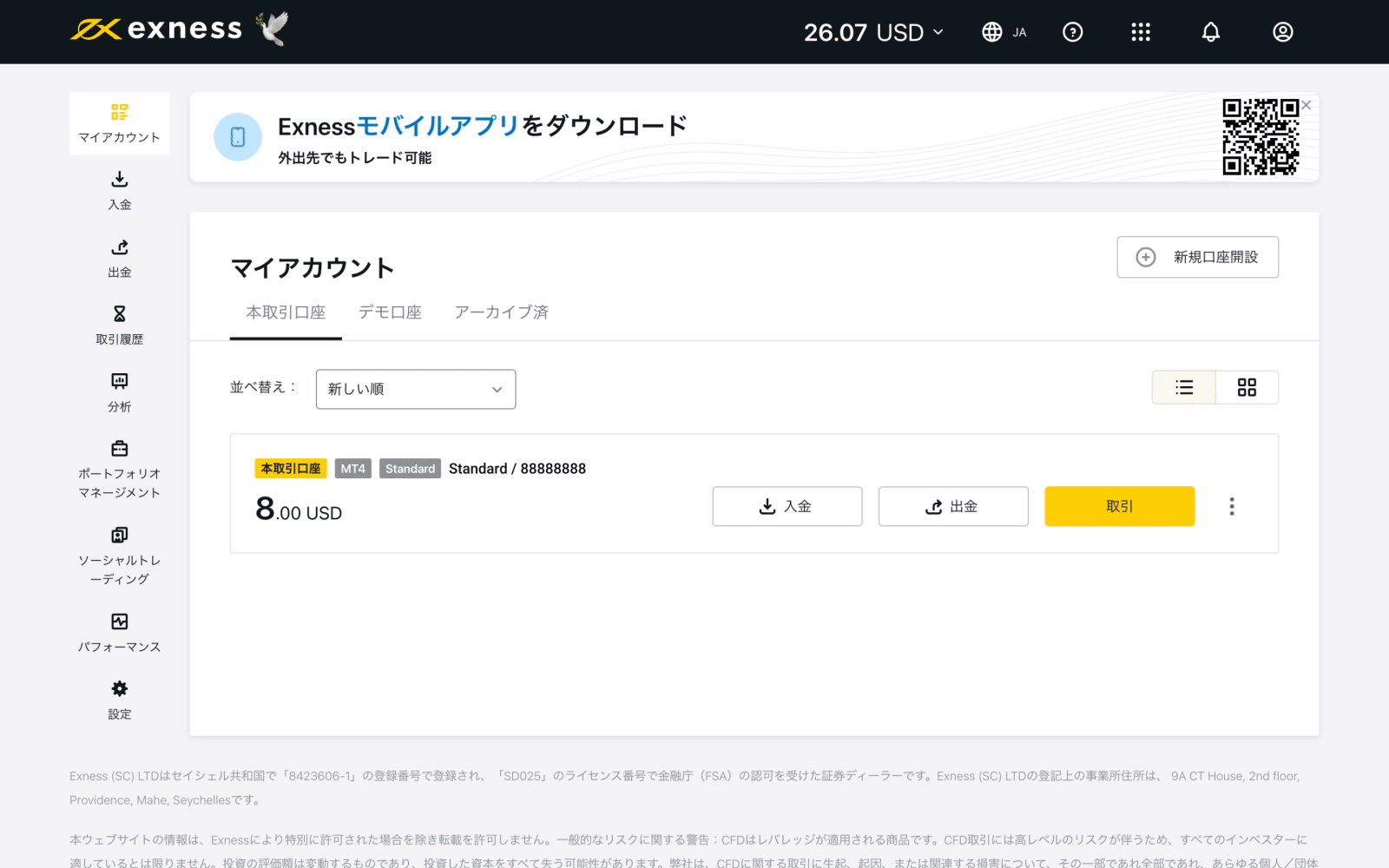Viewport: 1389px width, 868px height.
Task: Click the grey Standard badge
Action: tap(410, 469)
